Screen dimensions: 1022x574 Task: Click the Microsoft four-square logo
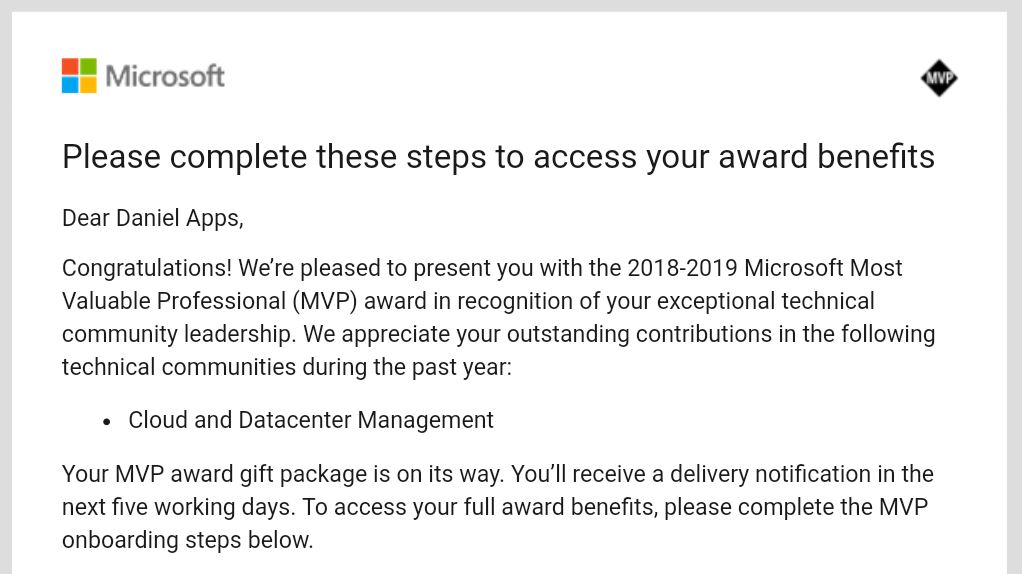coord(79,76)
